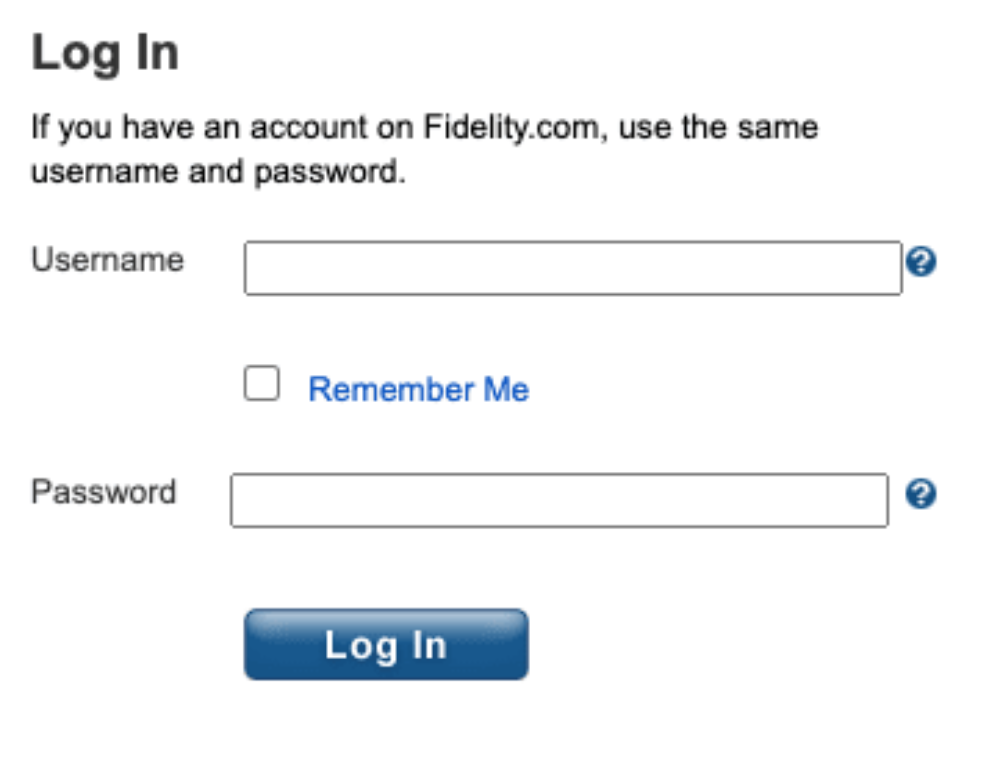The image size is (1000, 766).
Task: Click the help icon beside Username field
Action: 921,263
